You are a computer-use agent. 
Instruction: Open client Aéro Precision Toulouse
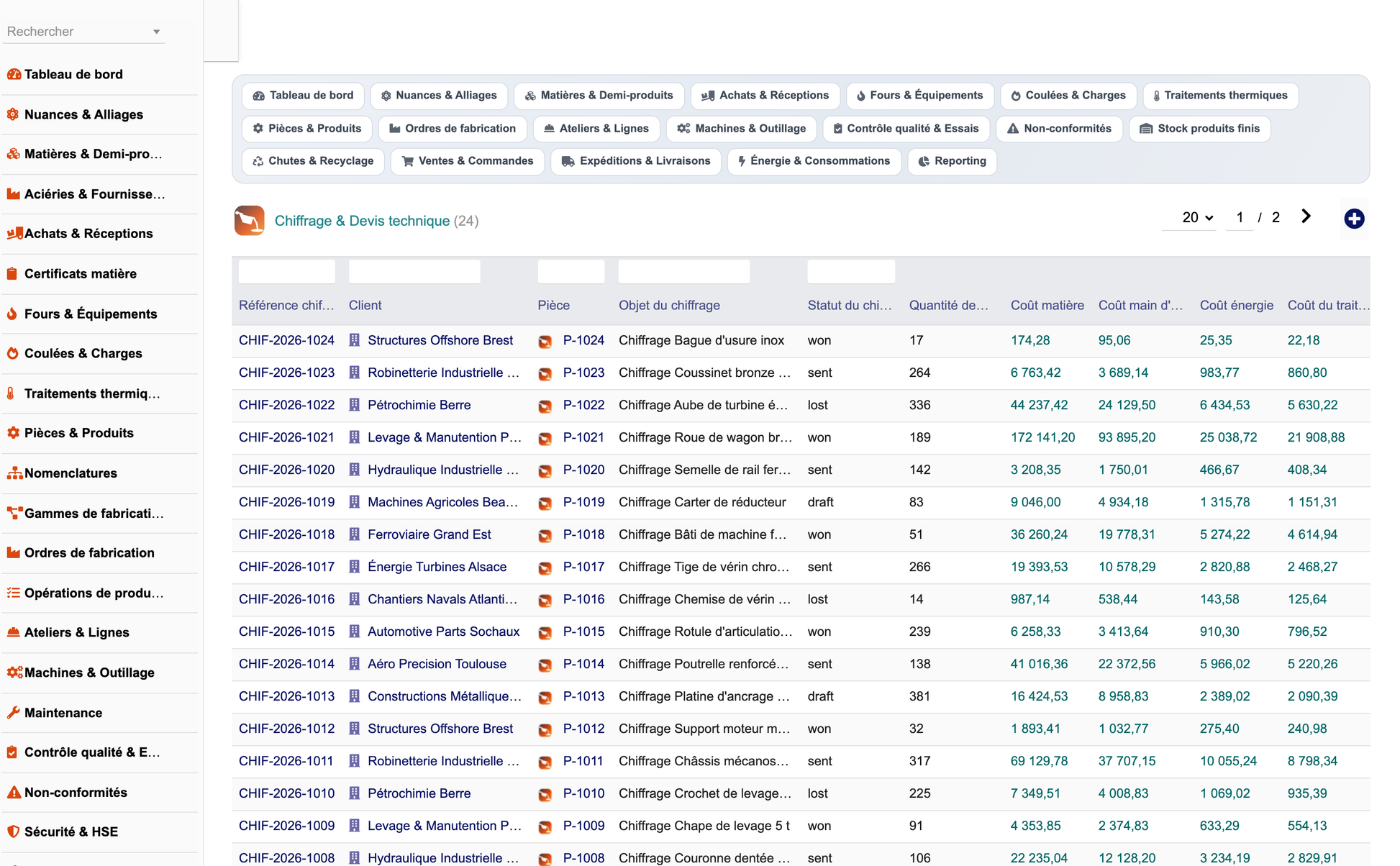437,664
